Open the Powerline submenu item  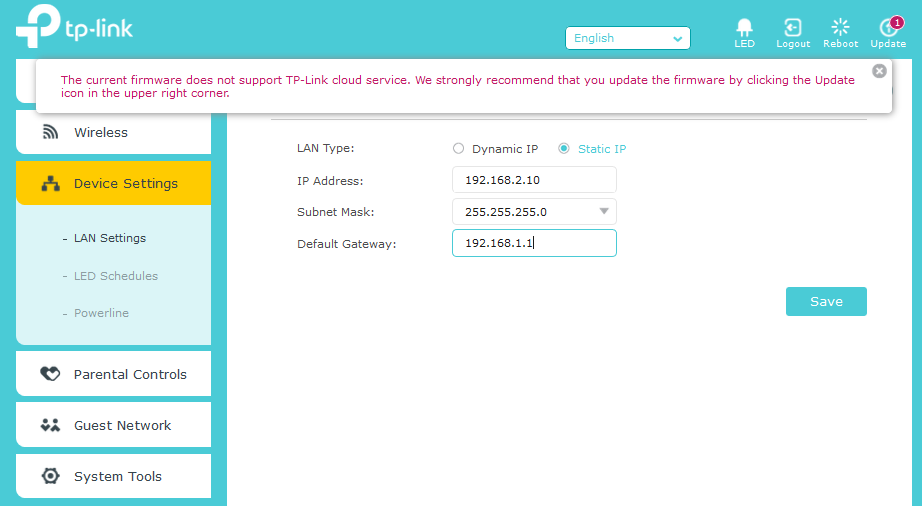click(101, 313)
